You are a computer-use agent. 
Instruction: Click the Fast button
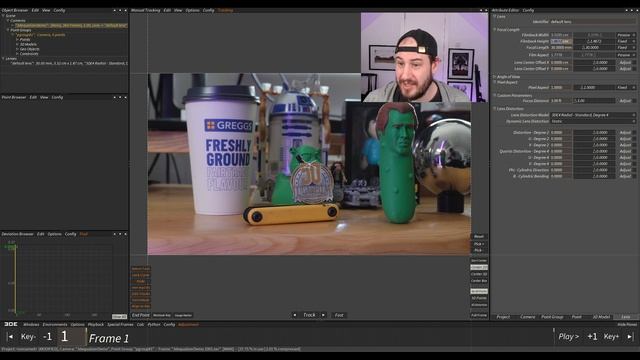pyautogui.click(x=339, y=315)
